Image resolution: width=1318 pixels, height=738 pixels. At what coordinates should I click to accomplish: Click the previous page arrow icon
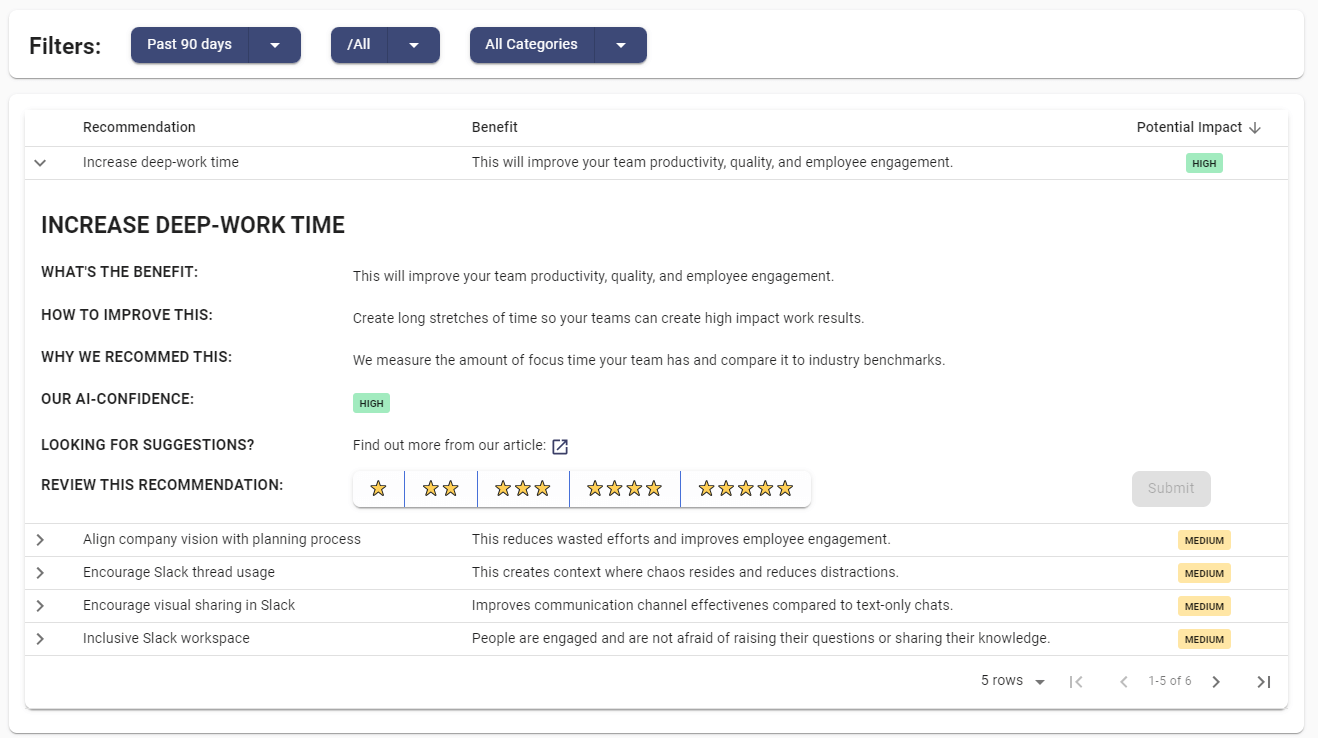[1123, 681]
